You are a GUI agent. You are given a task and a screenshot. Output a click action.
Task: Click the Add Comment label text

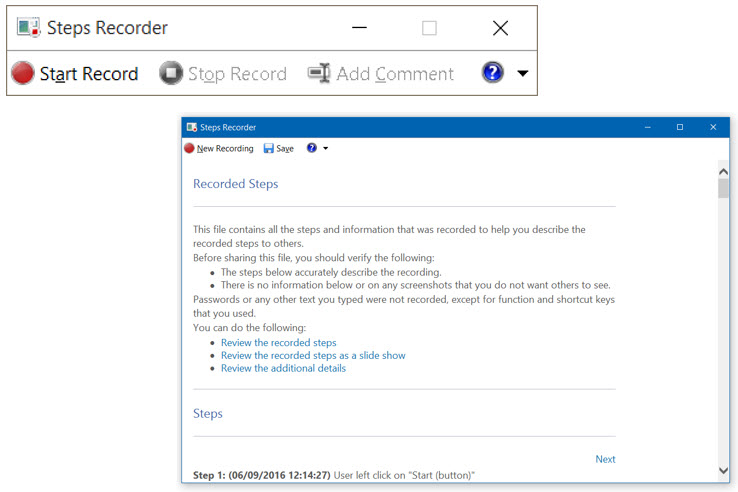pyautogui.click(x=395, y=74)
